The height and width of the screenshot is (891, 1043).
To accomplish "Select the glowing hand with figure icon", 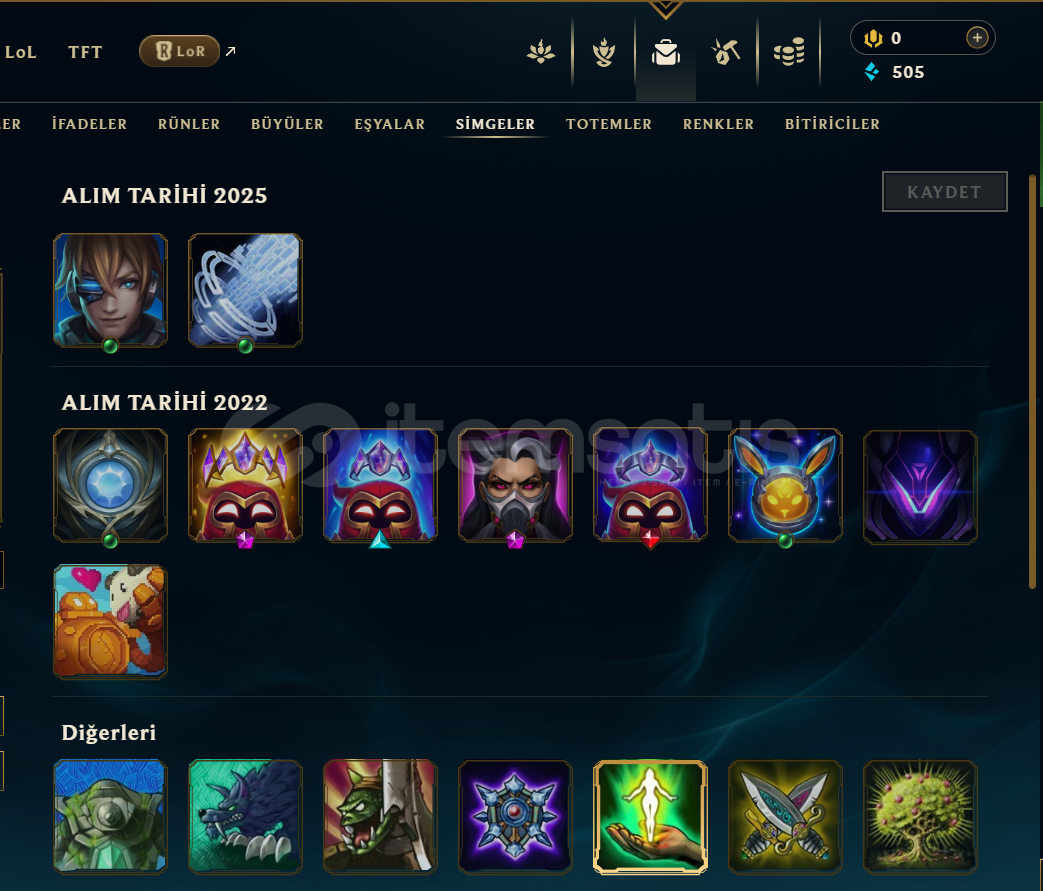I will 650,816.
